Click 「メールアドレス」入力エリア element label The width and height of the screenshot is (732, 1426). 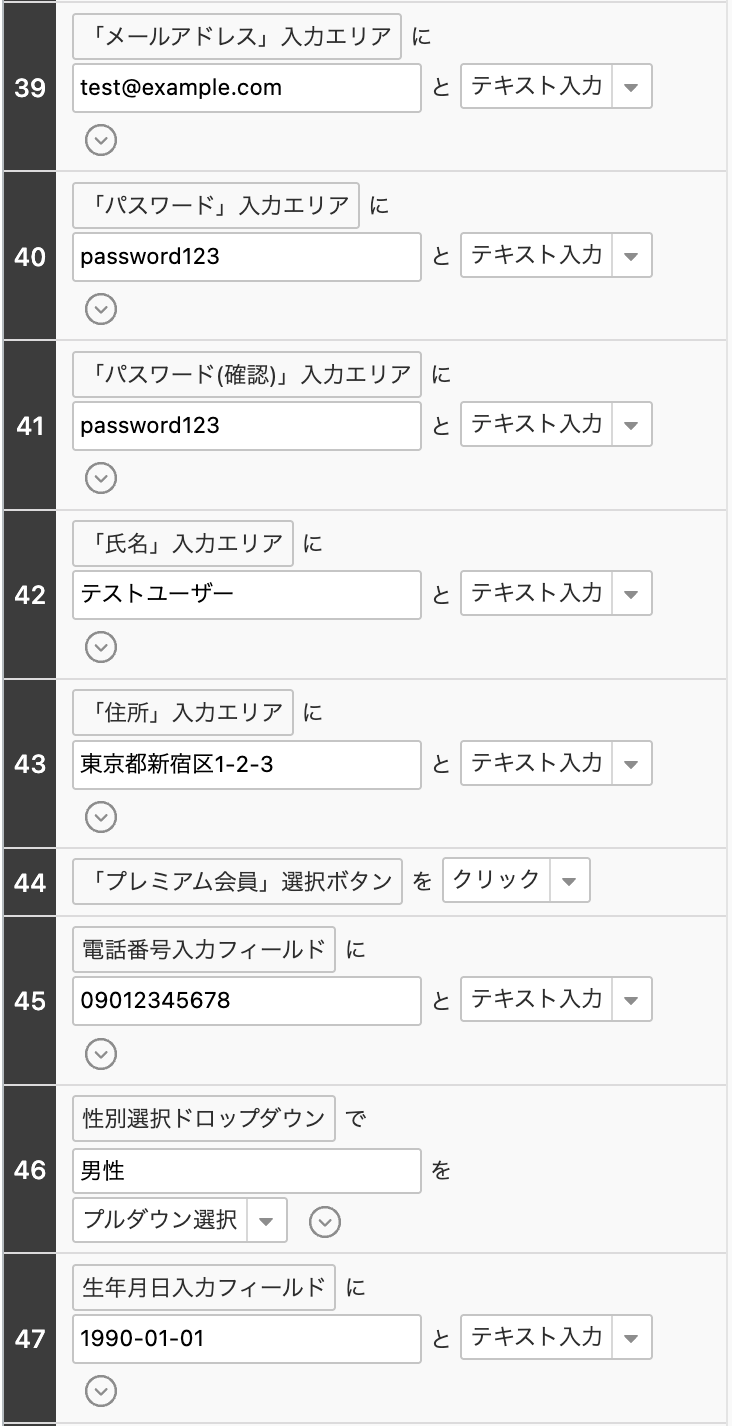coord(237,38)
